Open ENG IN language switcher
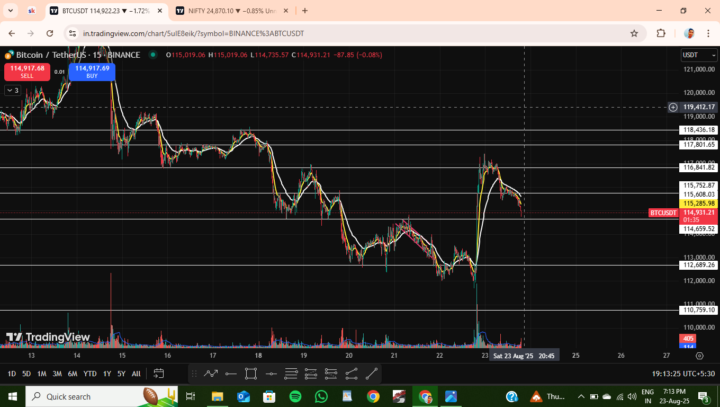Image resolution: width=720 pixels, height=407 pixels. 647,396
